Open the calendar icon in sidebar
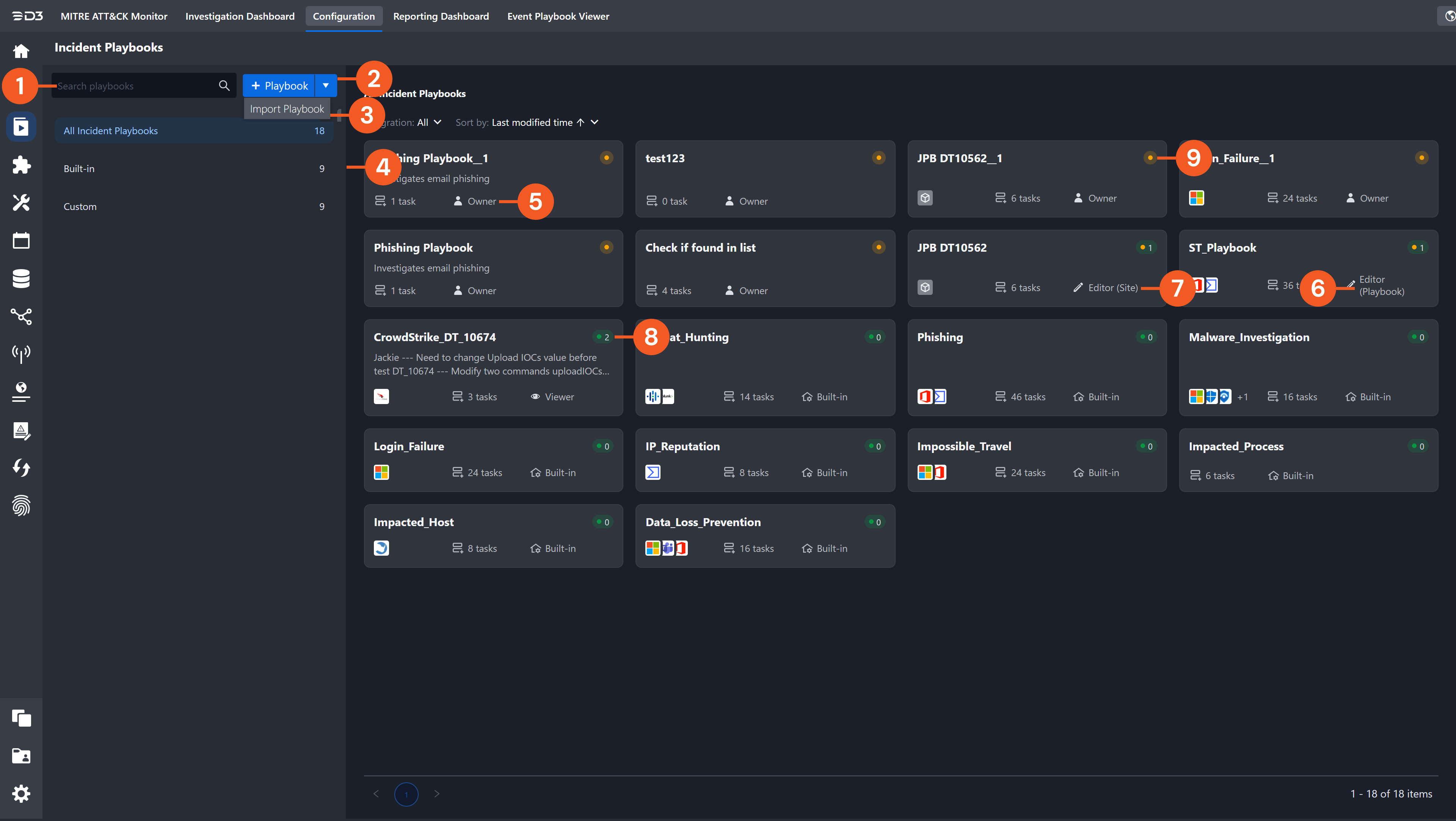Viewport: 1456px width, 821px height. click(x=21, y=240)
